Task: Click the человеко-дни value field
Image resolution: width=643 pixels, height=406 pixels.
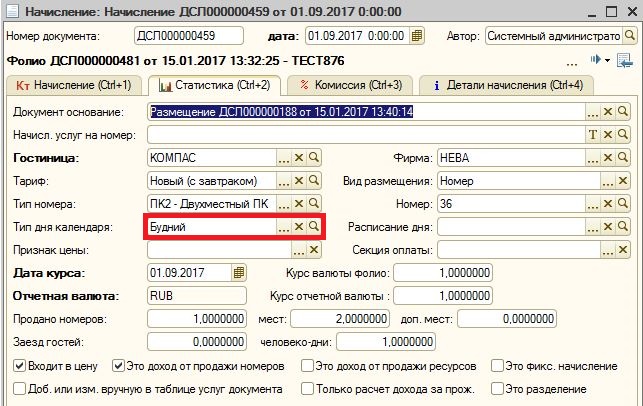Action: 386,342
